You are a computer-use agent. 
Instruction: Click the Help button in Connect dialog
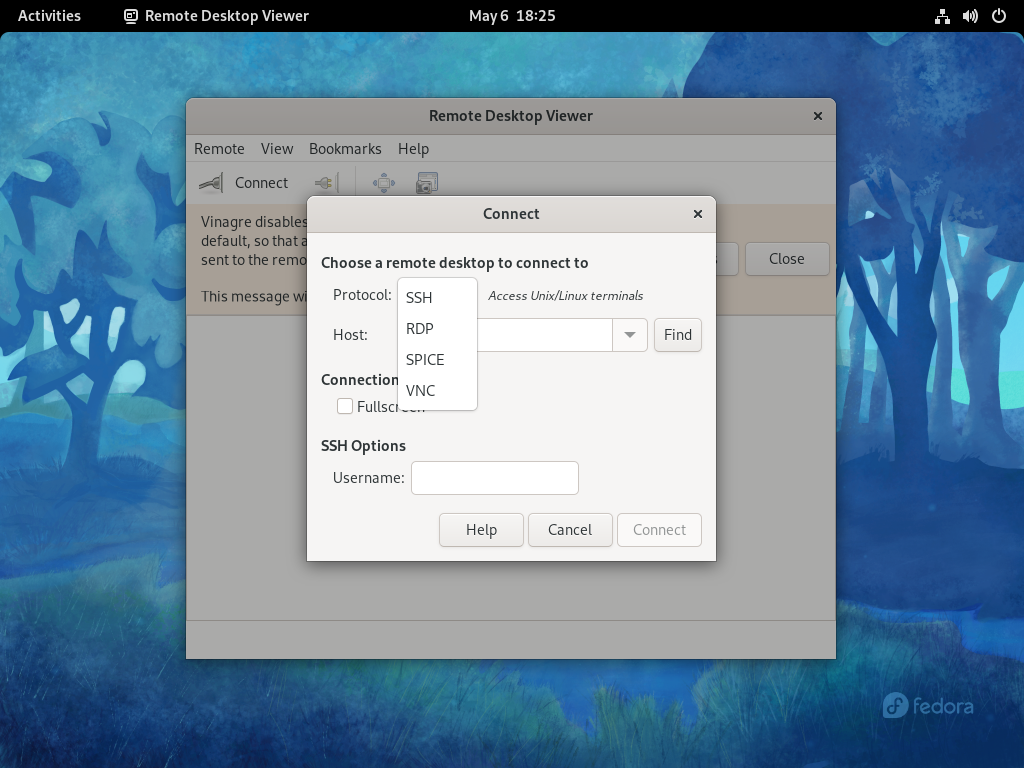[481, 530]
